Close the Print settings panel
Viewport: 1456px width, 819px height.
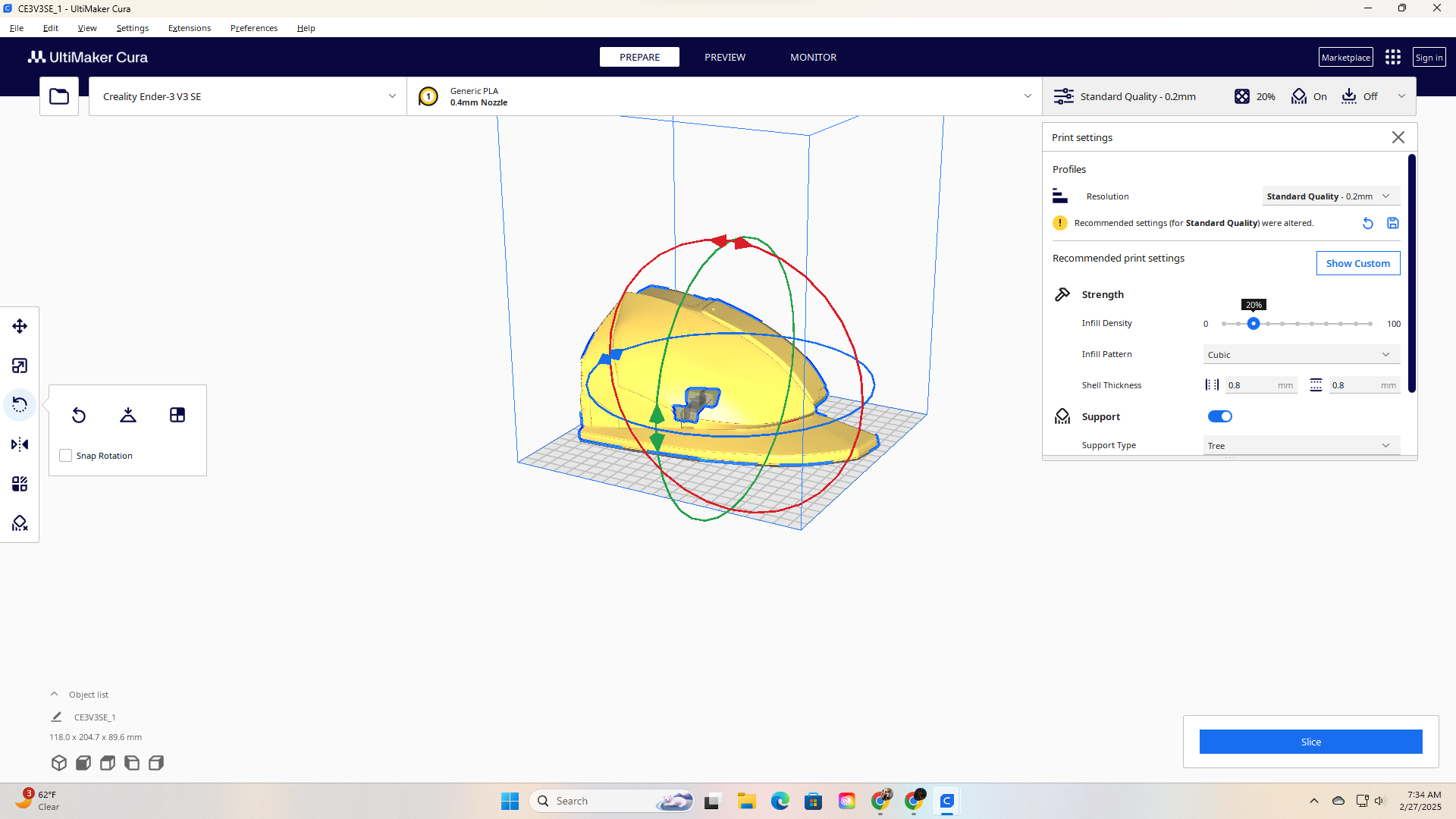tap(1398, 137)
